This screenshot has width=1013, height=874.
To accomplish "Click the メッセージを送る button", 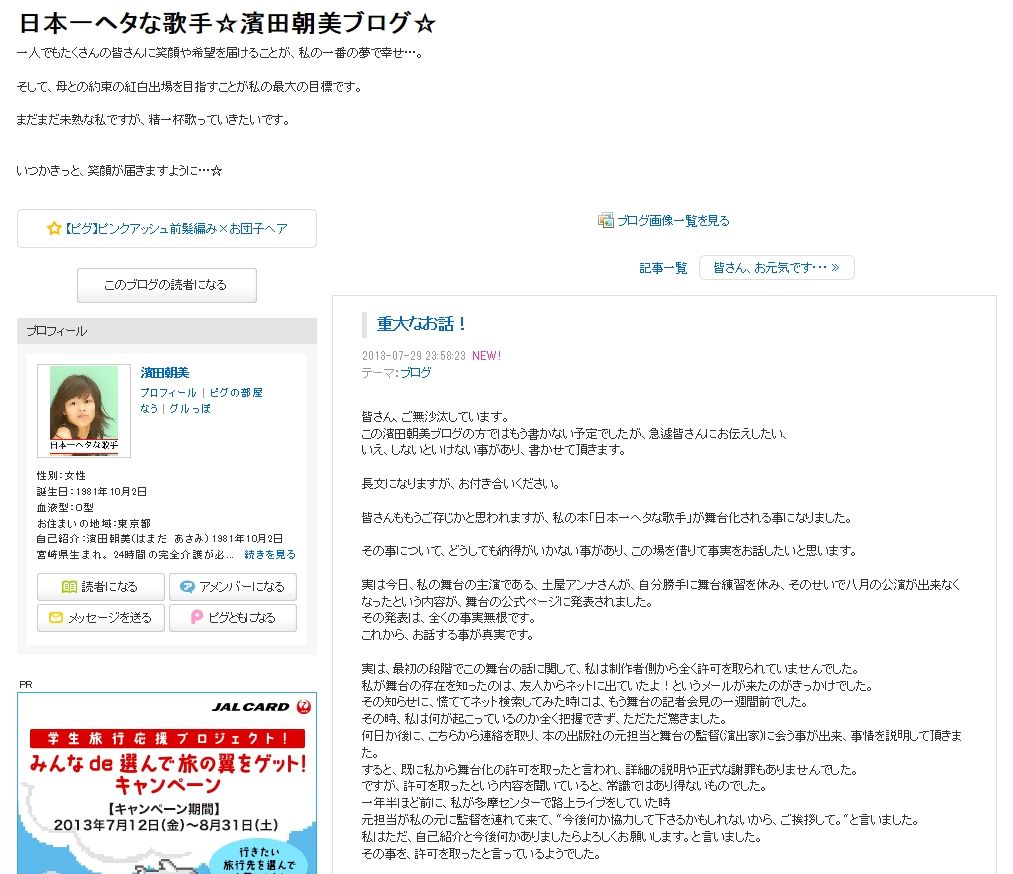I will tap(101, 618).
